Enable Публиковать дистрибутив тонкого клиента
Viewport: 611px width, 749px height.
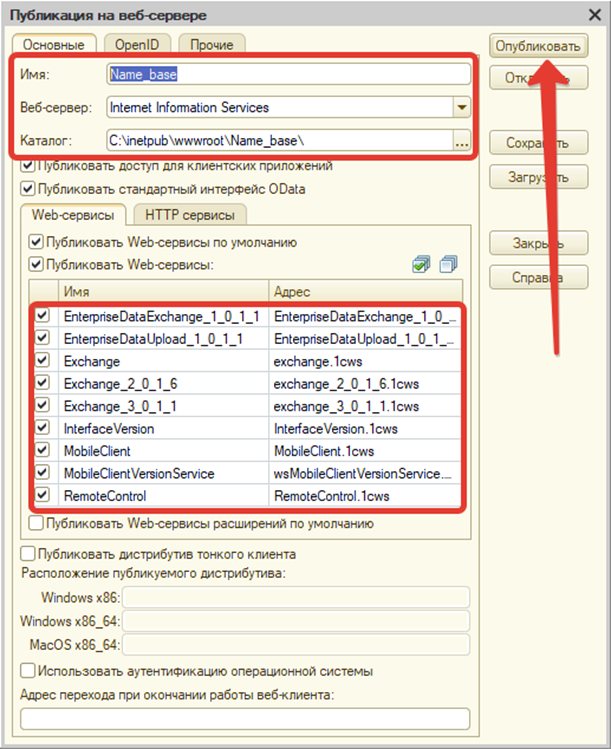(x=27, y=553)
